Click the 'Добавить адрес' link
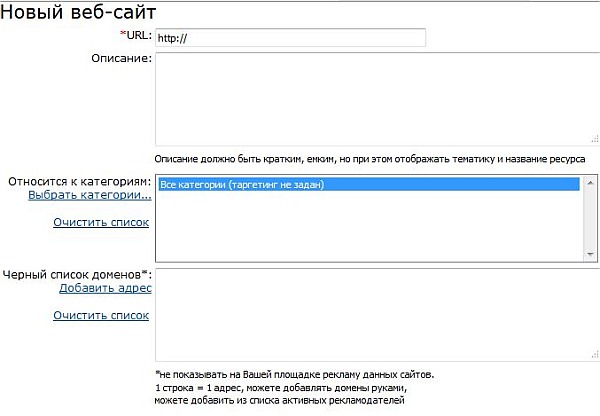This screenshot has width=600, height=416. (x=105, y=288)
